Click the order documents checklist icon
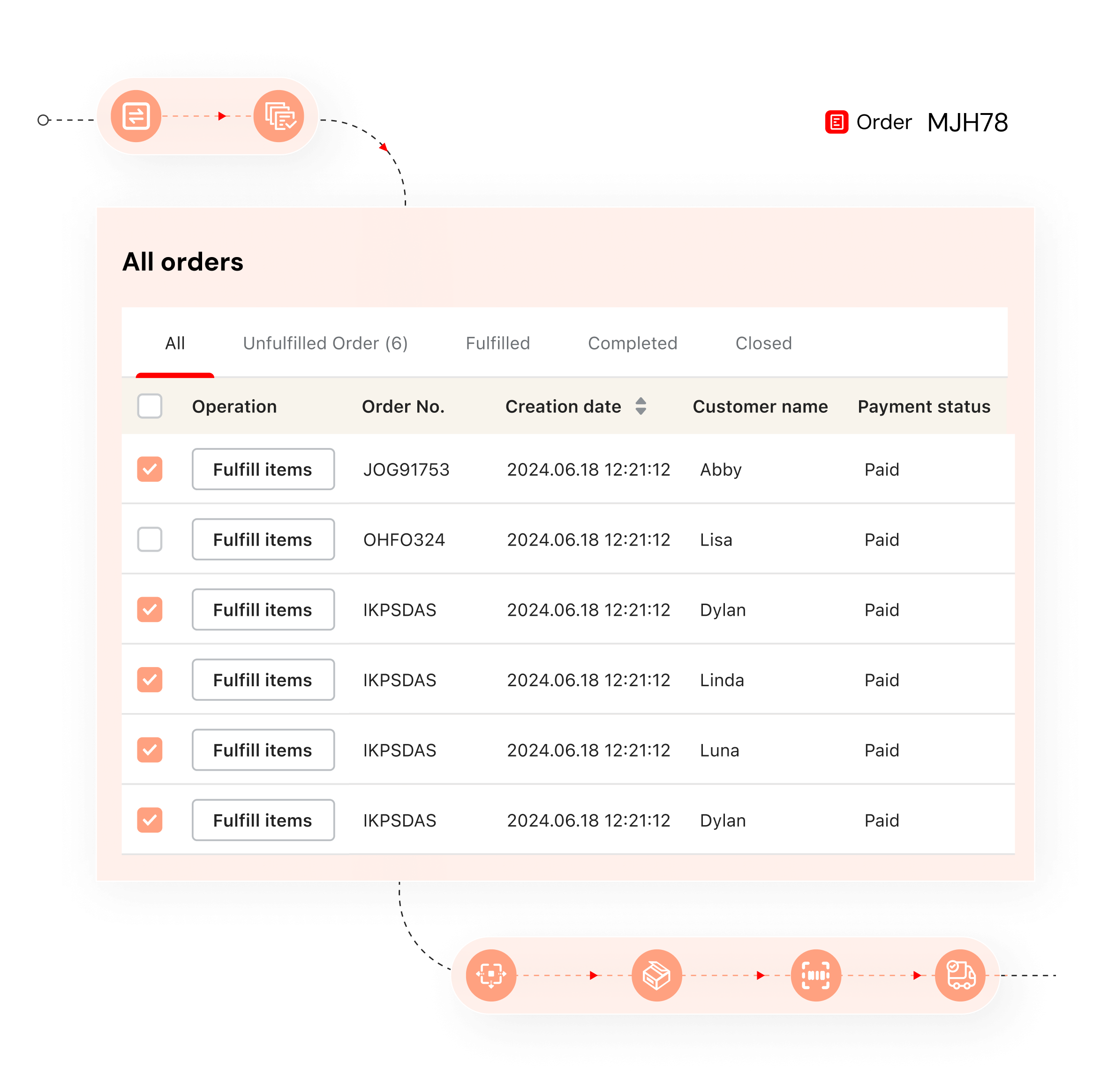The height and width of the screenshot is (1092, 1093). 279,116
